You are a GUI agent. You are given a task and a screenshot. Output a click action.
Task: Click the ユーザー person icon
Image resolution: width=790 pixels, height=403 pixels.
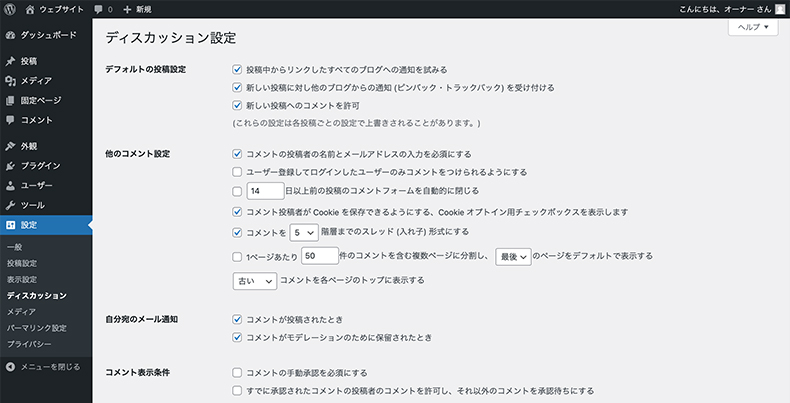[10, 186]
